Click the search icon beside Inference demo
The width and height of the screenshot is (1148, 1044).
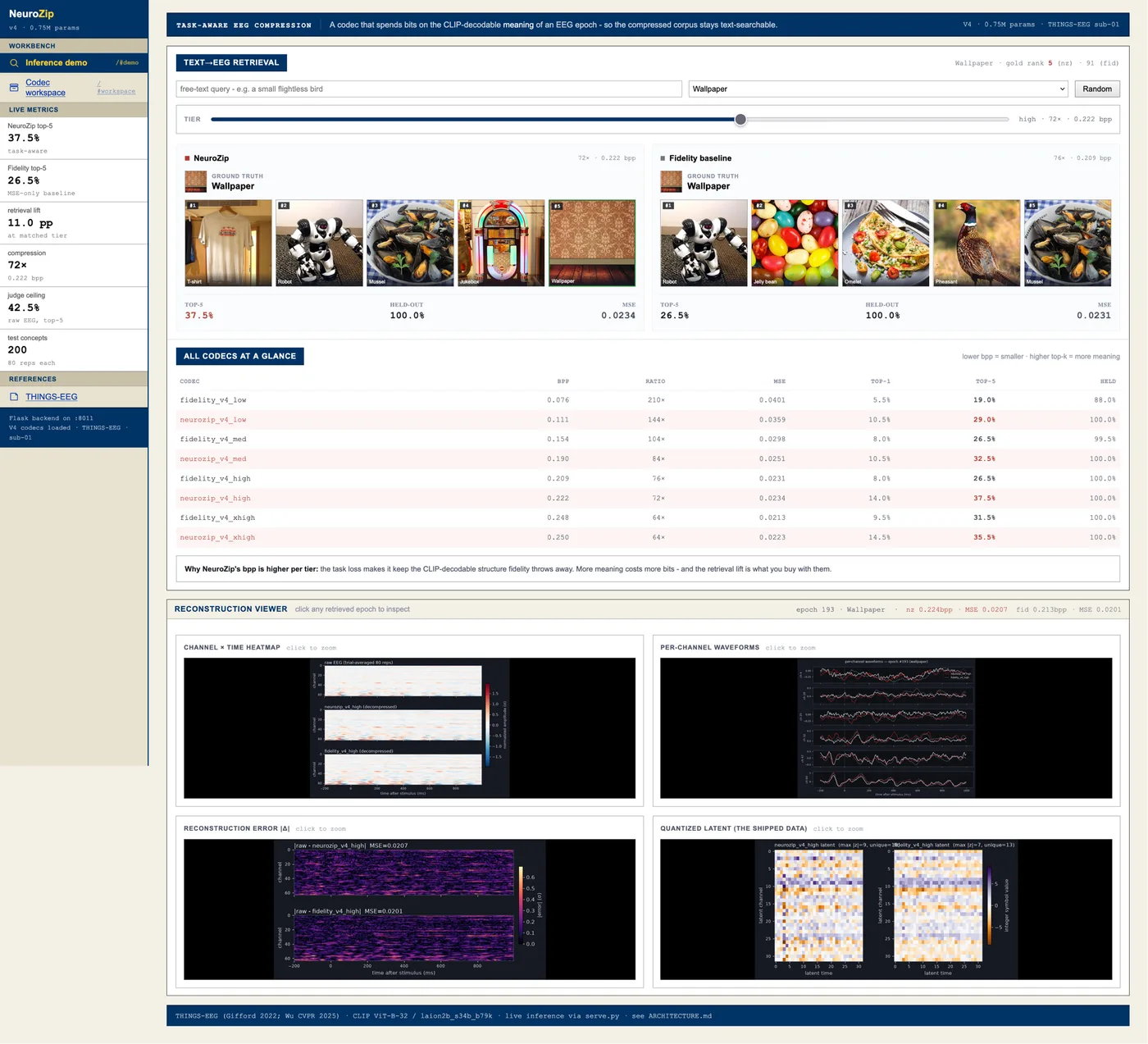[x=14, y=63]
